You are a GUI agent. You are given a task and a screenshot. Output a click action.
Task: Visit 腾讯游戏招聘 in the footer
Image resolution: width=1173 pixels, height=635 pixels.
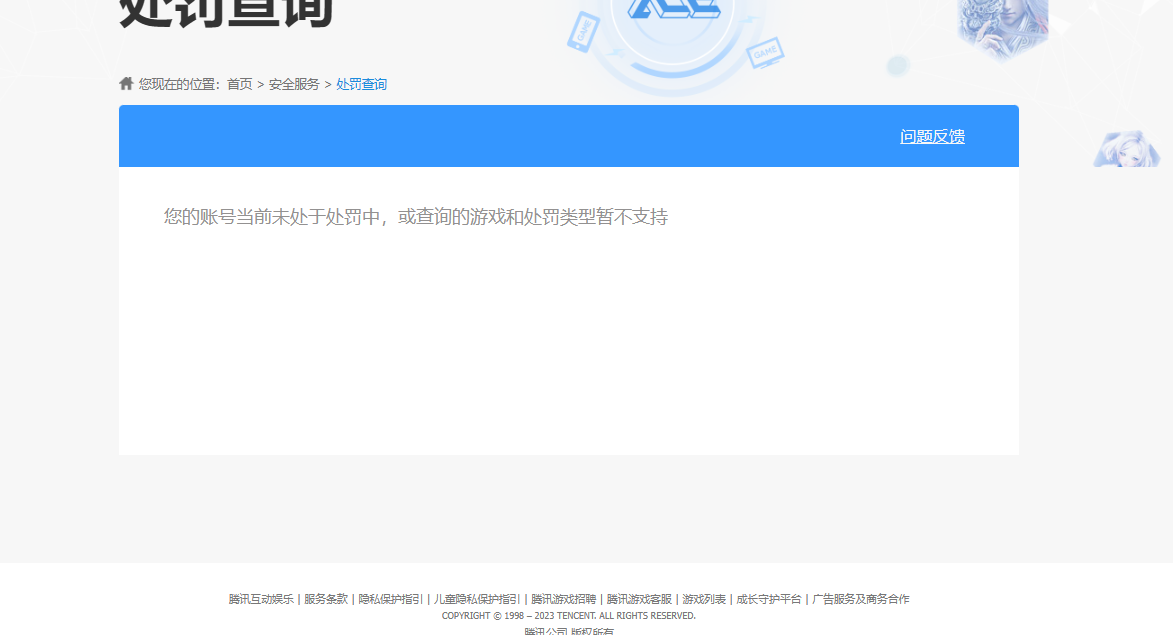[563, 599]
